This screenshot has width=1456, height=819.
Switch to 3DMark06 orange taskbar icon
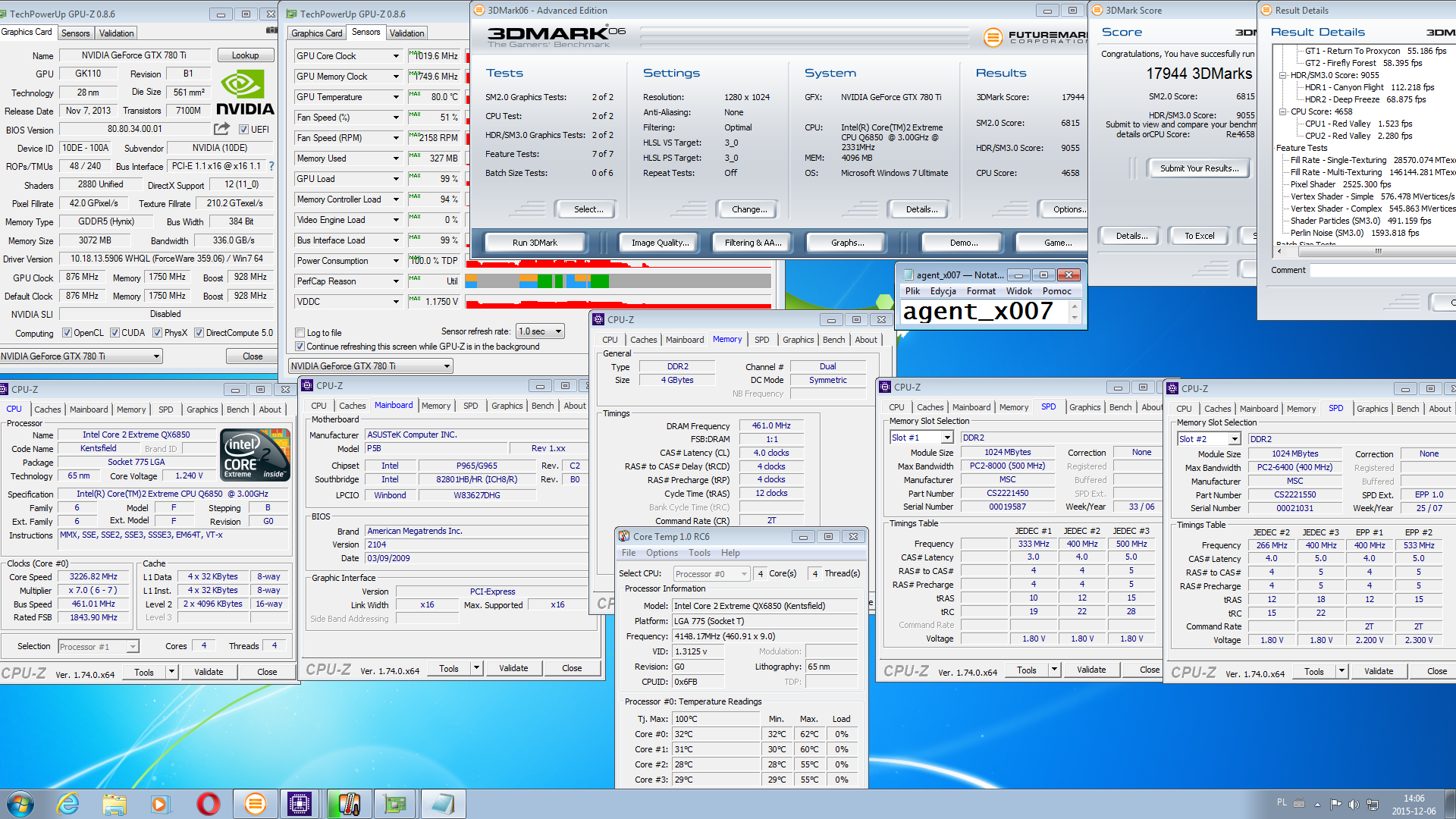click(x=255, y=804)
